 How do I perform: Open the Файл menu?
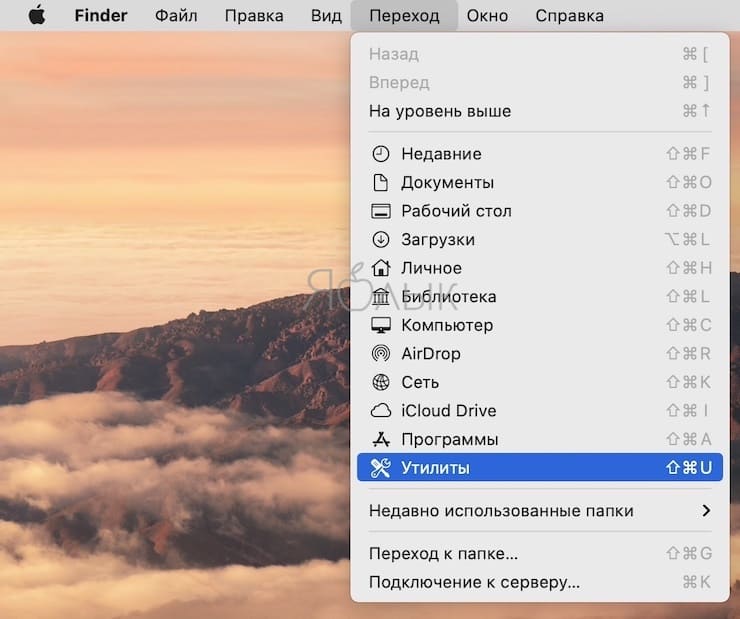[x=176, y=16]
